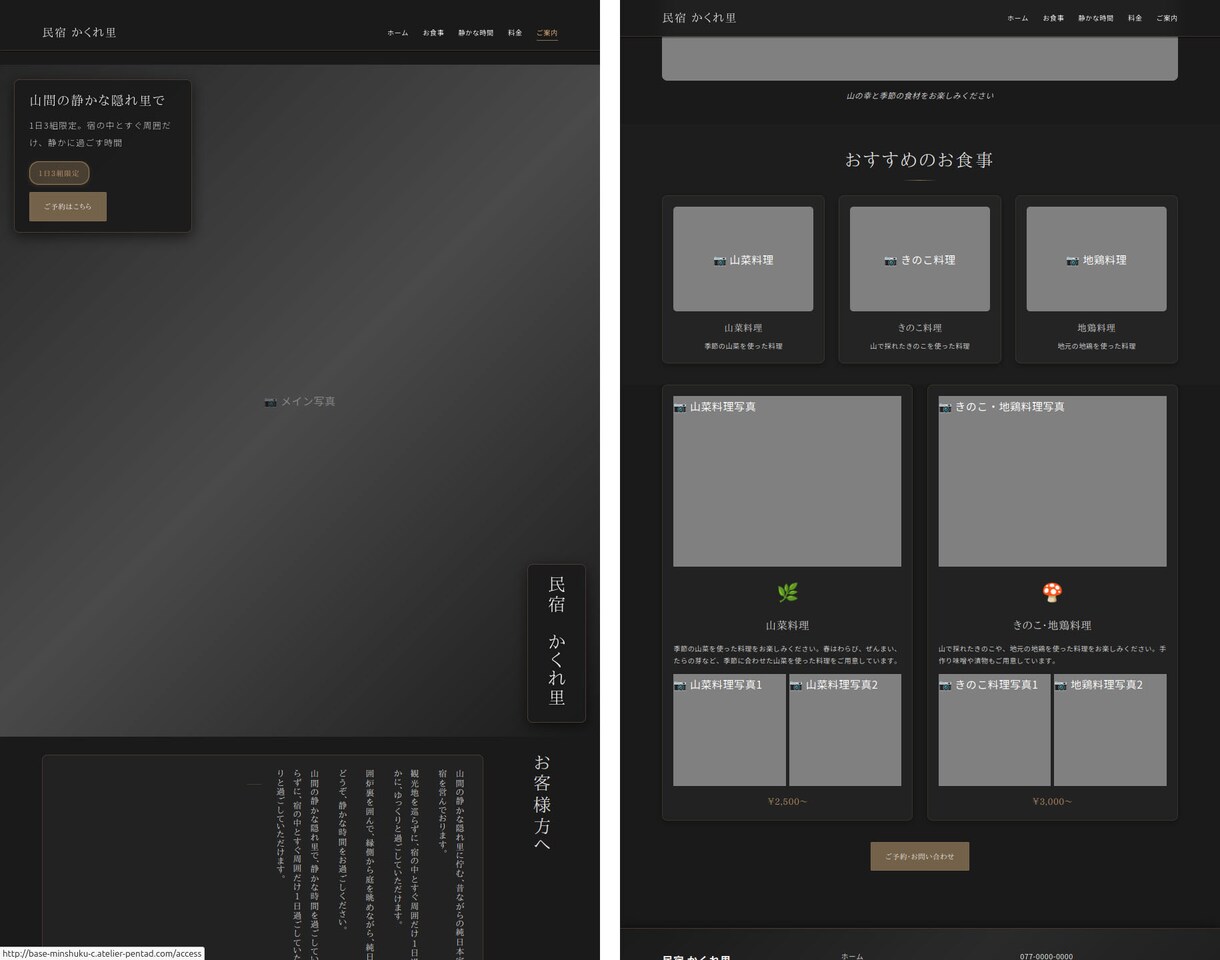This screenshot has height=960, width=1220.
Task: Click the ホーム link in the footer
Action: 852,956
